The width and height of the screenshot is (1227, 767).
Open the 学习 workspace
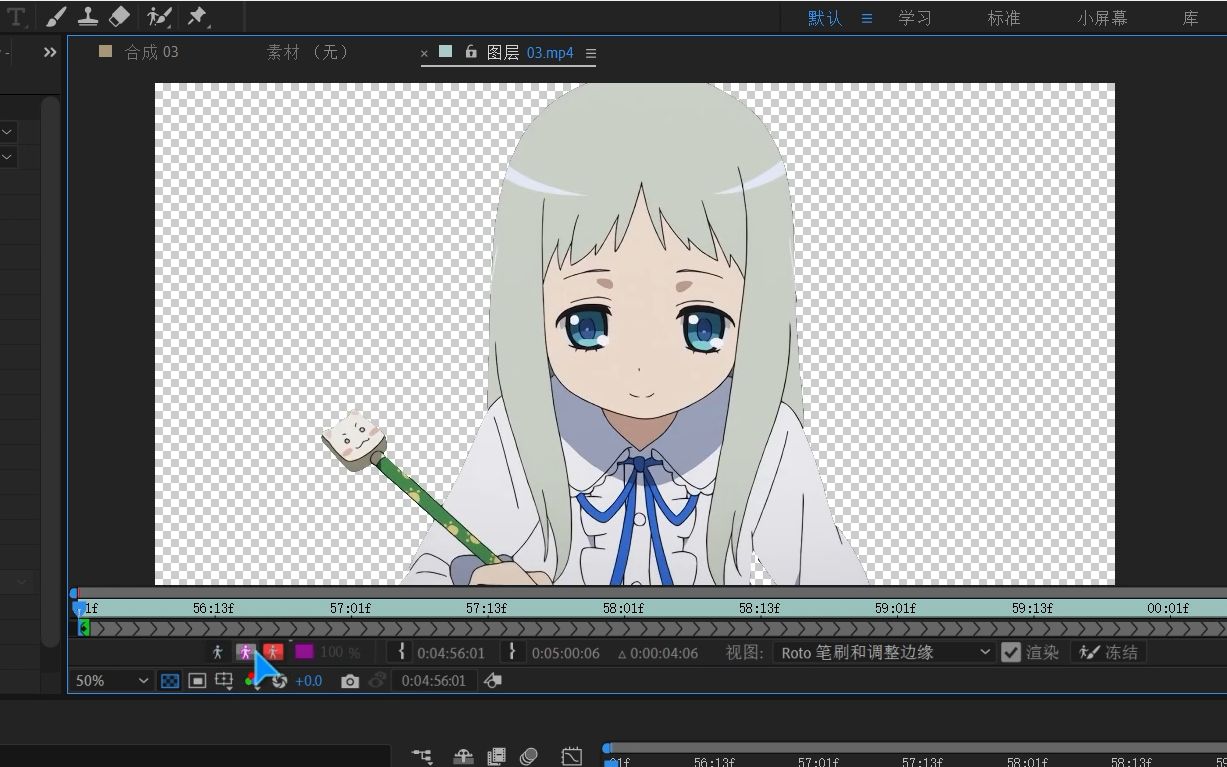coord(914,17)
